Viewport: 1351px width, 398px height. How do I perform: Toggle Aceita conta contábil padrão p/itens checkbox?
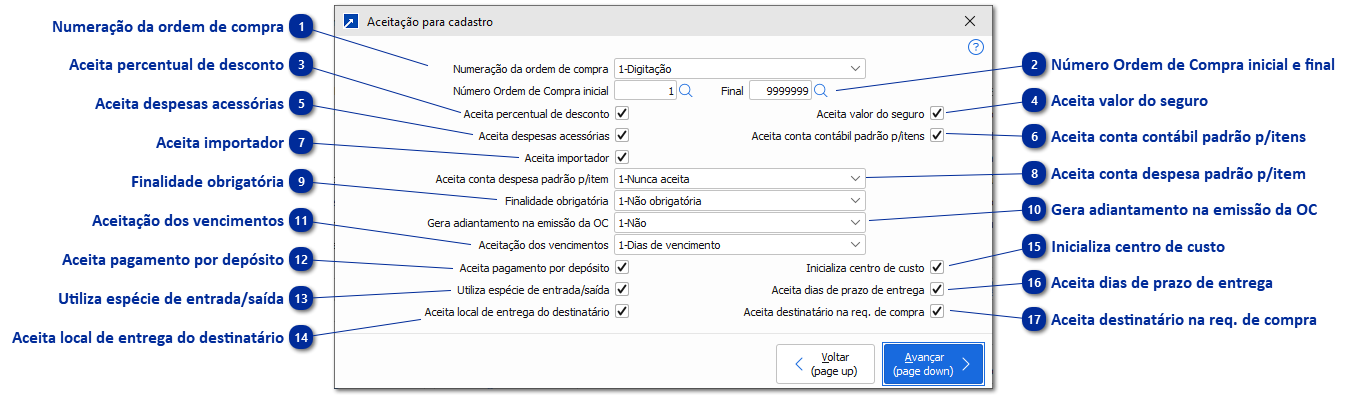937,135
